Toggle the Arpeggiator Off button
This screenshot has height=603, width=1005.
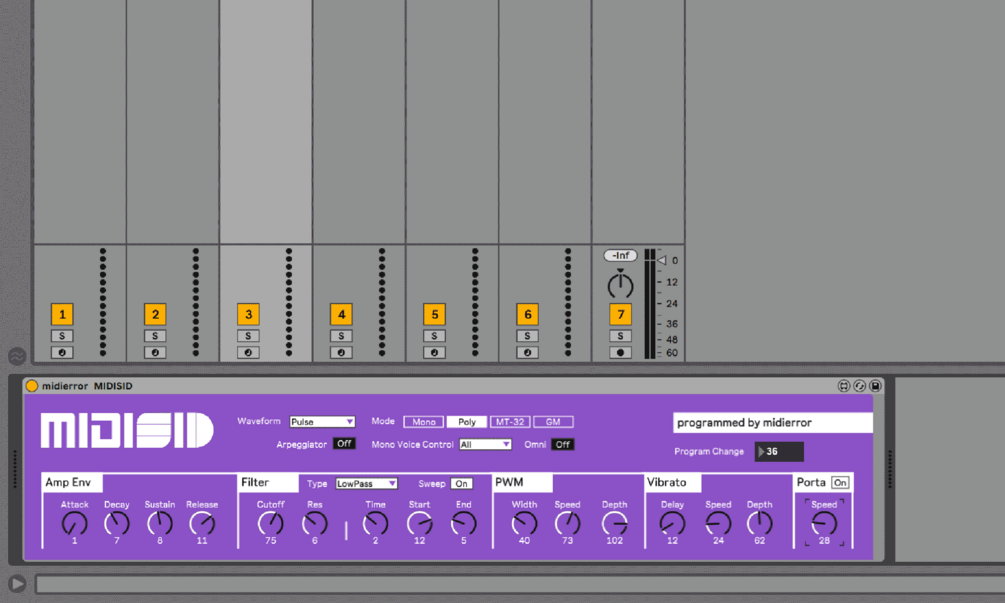tap(344, 443)
